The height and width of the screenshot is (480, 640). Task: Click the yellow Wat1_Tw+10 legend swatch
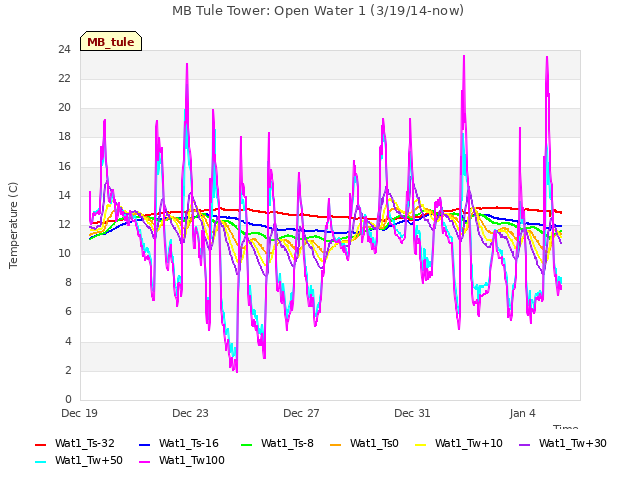[421, 444]
